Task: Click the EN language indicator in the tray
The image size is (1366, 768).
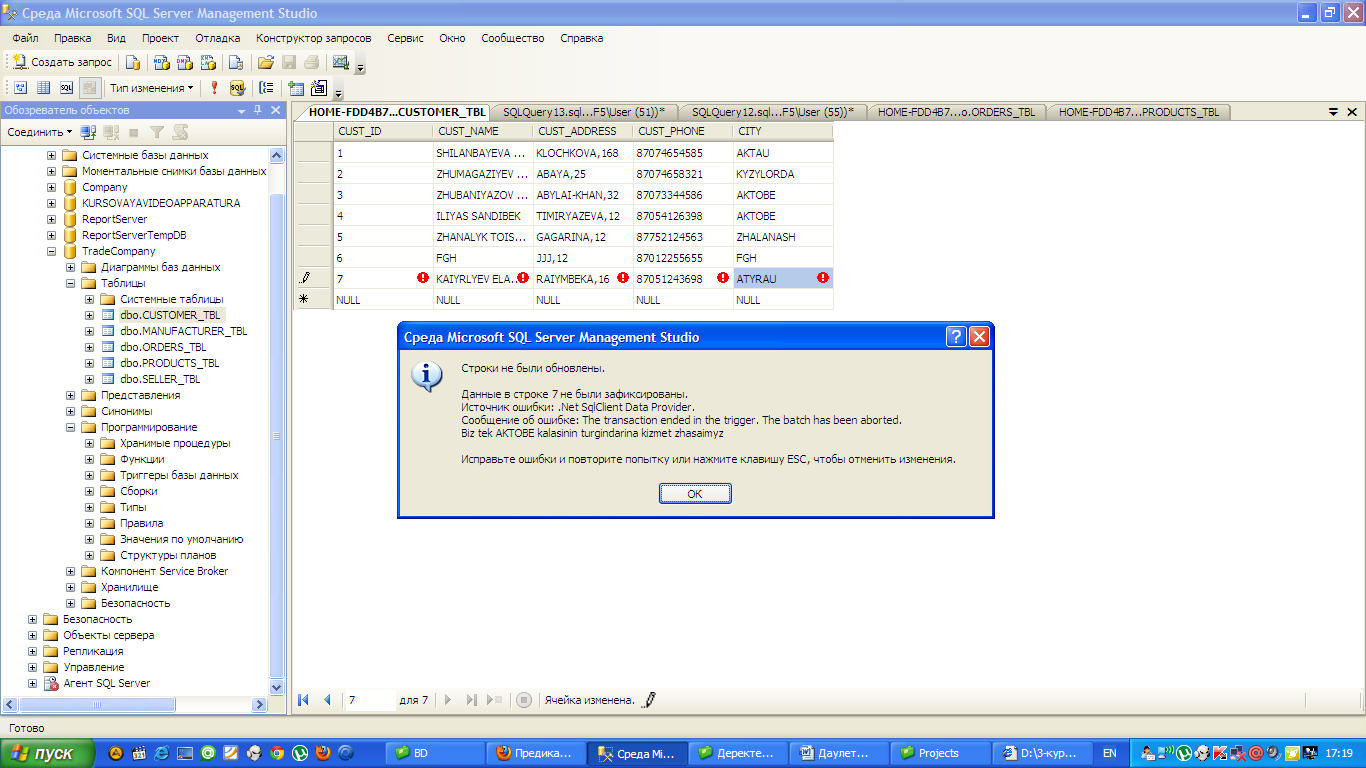Action: pyautogui.click(x=1110, y=753)
